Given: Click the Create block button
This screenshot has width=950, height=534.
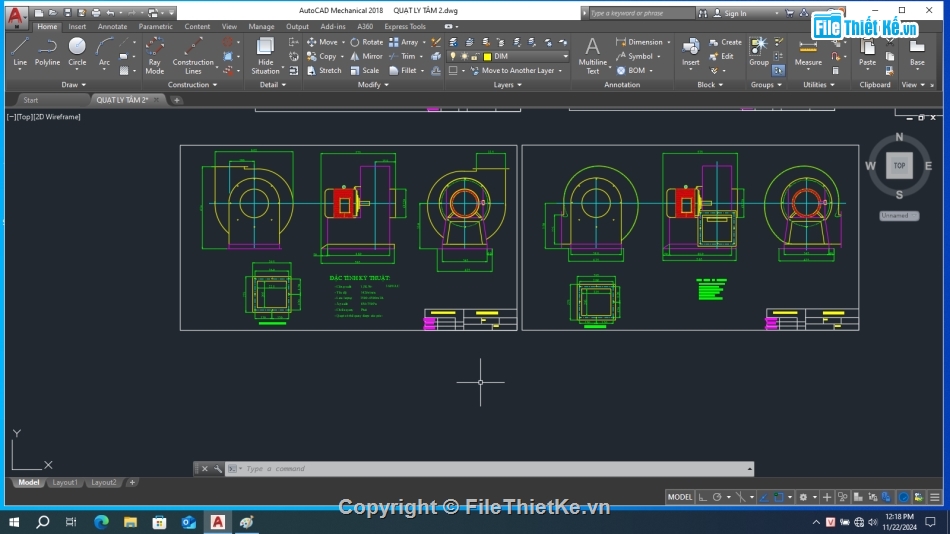Looking at the screenshot, I should pyautogui.click(x=725, y=42).
